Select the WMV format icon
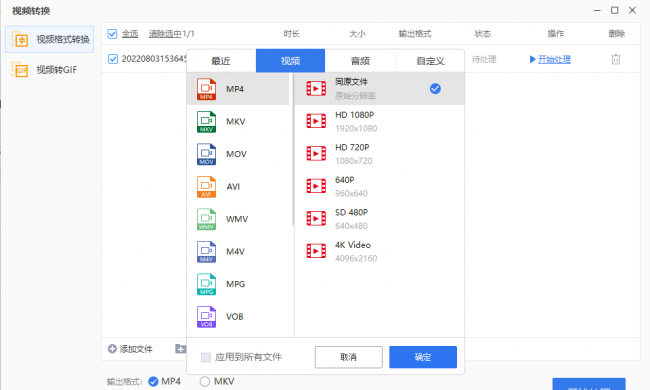Screen dimensions: 650x390 point(206,219)
